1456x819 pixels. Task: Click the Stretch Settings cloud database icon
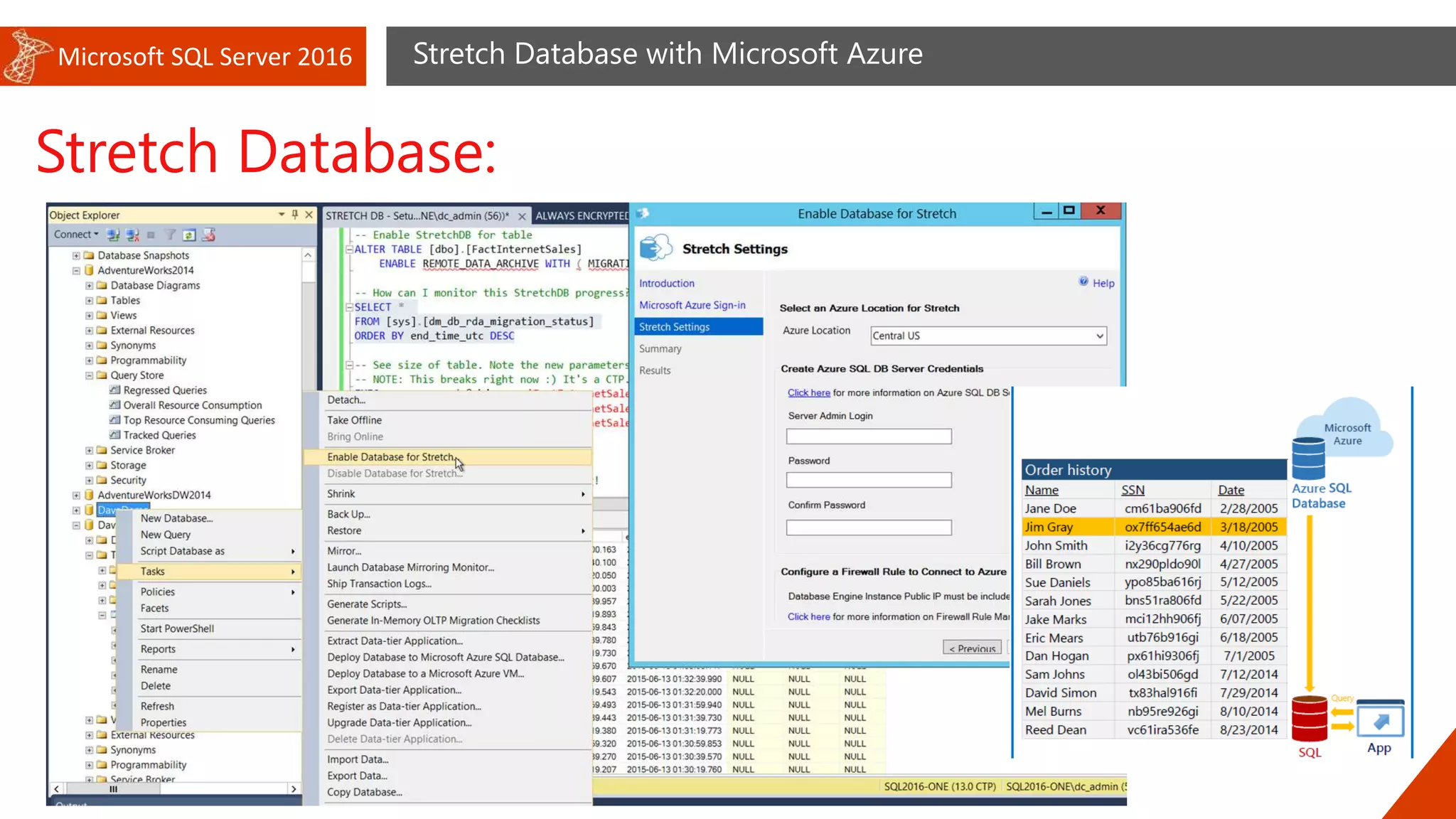tap(655, 248)
